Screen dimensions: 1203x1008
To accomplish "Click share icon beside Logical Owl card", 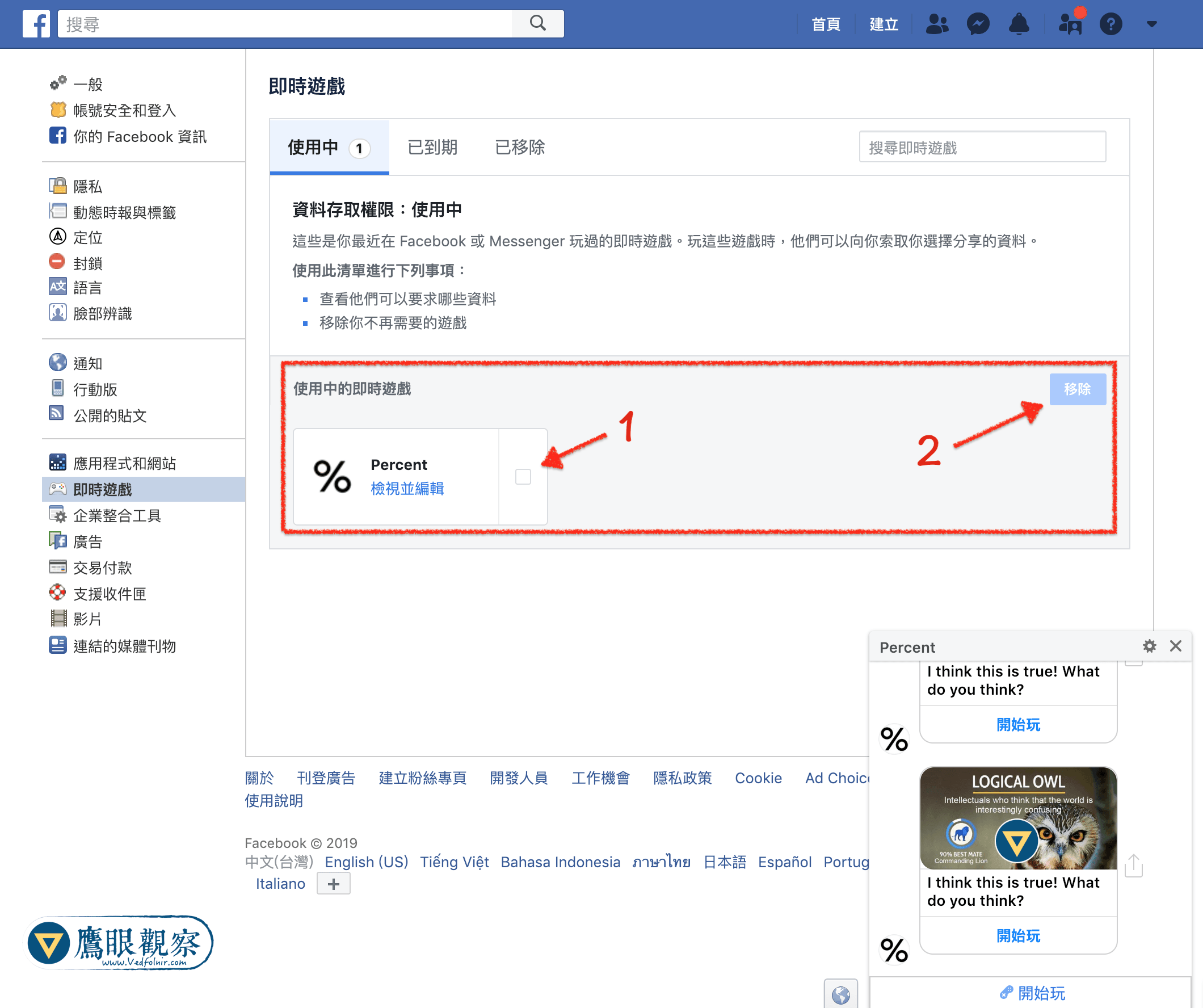I will pos(1133,865).
